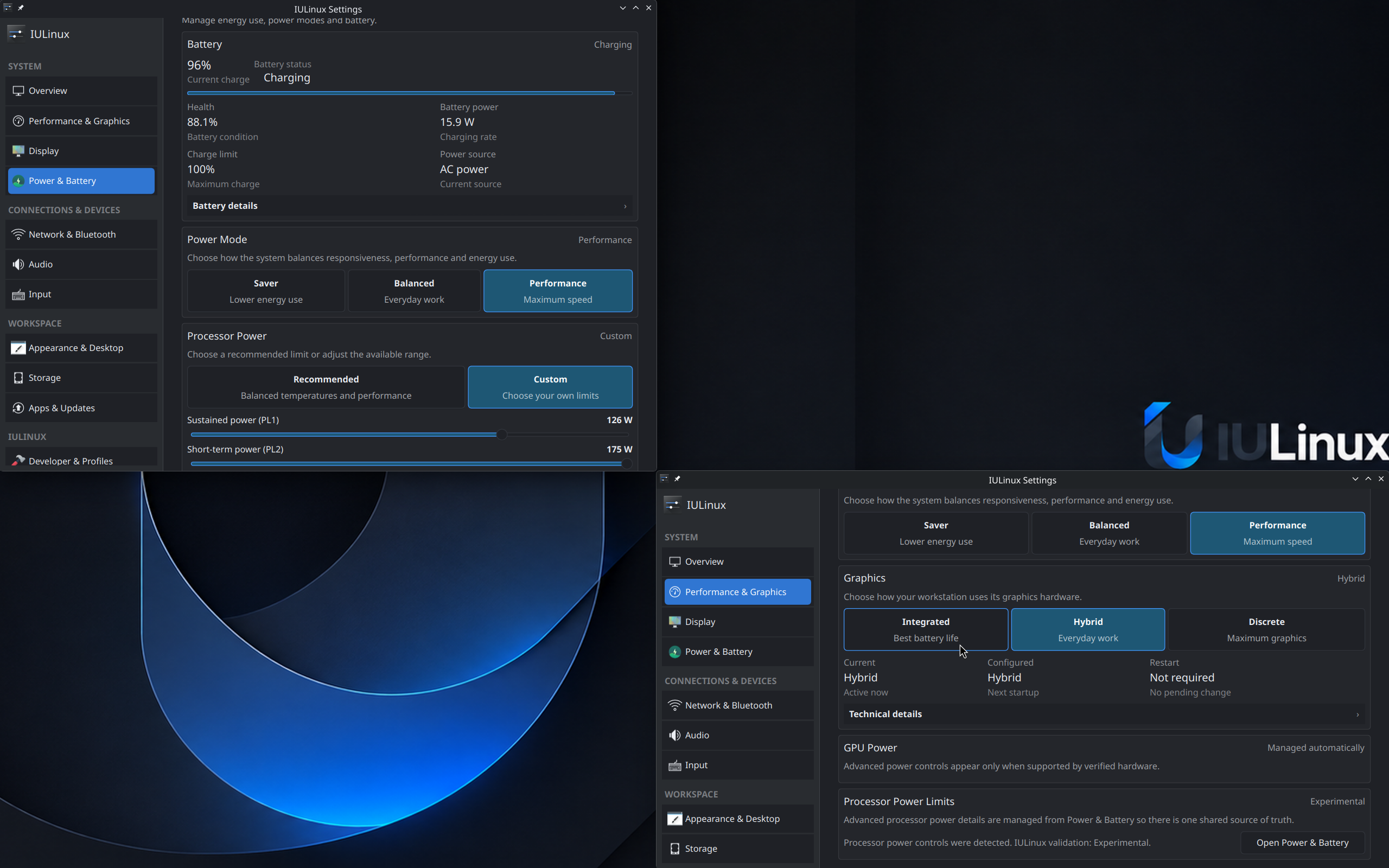Click Open Power & Battery button

coord(1302,842)
